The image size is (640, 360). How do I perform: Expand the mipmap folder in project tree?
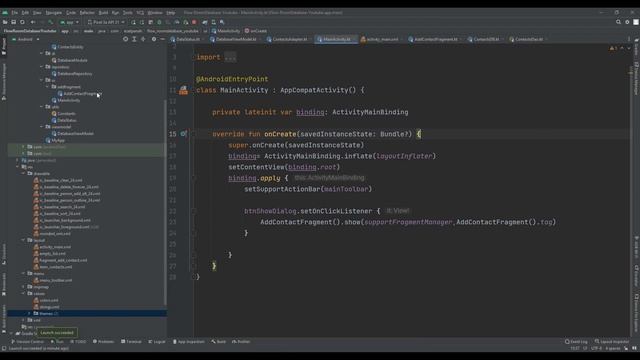click(x=24, y=287)
